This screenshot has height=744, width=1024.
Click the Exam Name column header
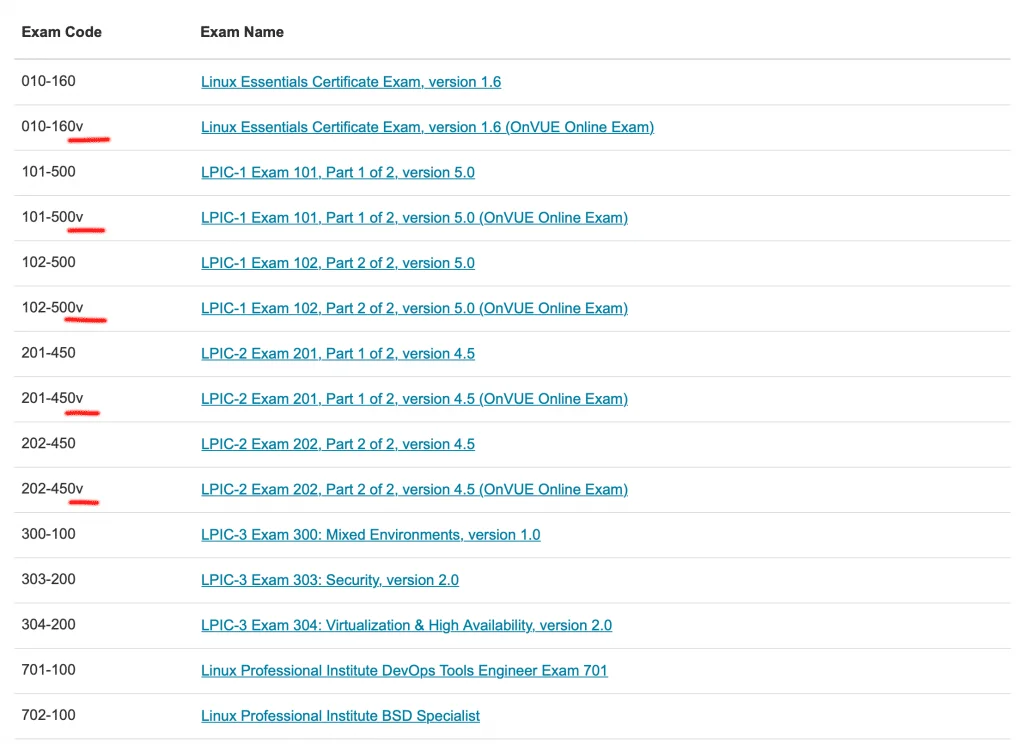[242, 32]
